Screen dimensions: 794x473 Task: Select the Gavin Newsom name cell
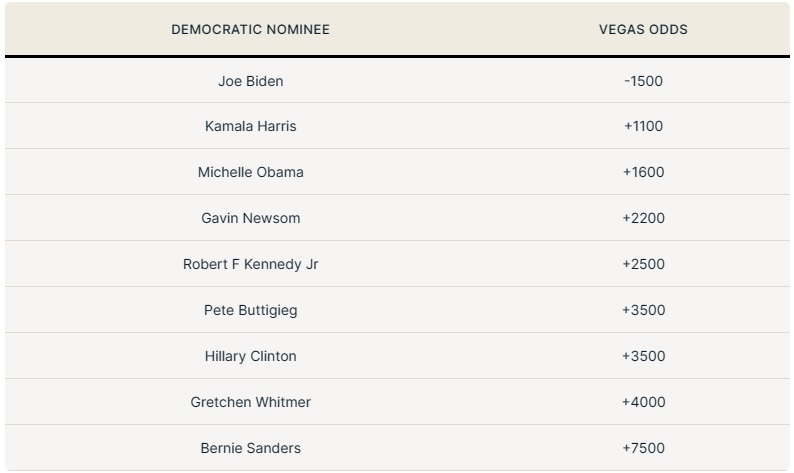(250, 219)
